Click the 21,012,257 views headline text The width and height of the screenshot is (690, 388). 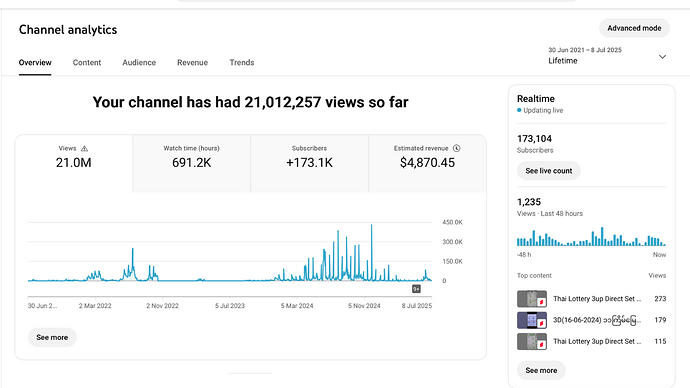click(x=250, y=102)
